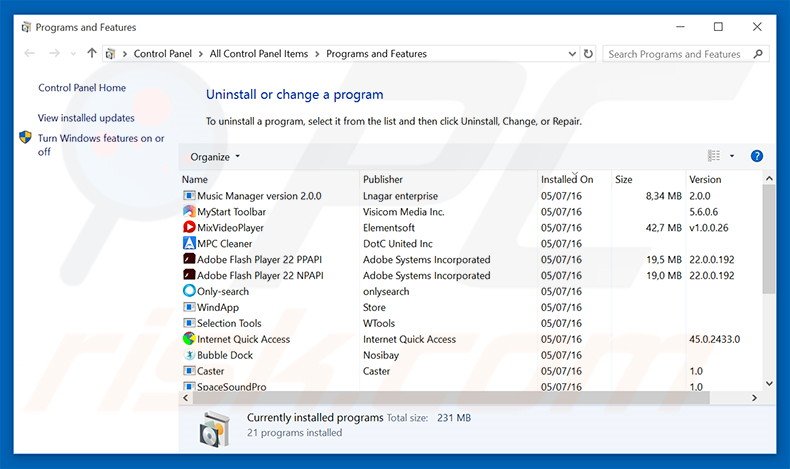Click the vertical scrollbar thumb
The image size is (790, 469).
768,239
